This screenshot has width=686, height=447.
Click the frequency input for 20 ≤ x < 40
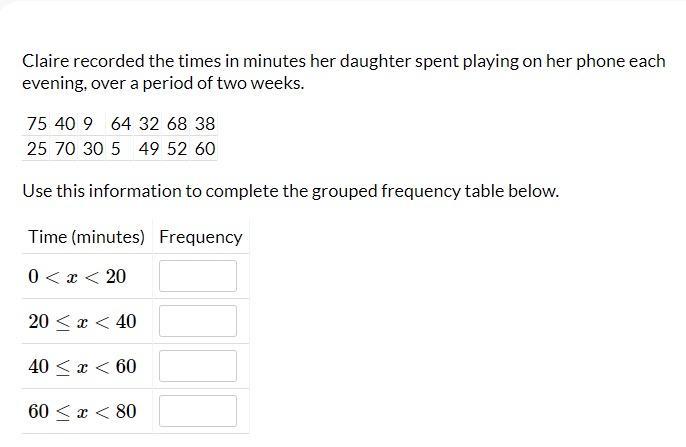coord(198,321)
